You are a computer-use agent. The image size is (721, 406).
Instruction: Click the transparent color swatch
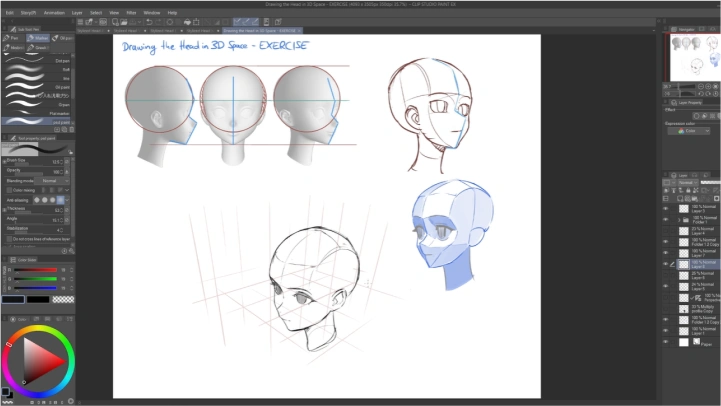point(63,299)
